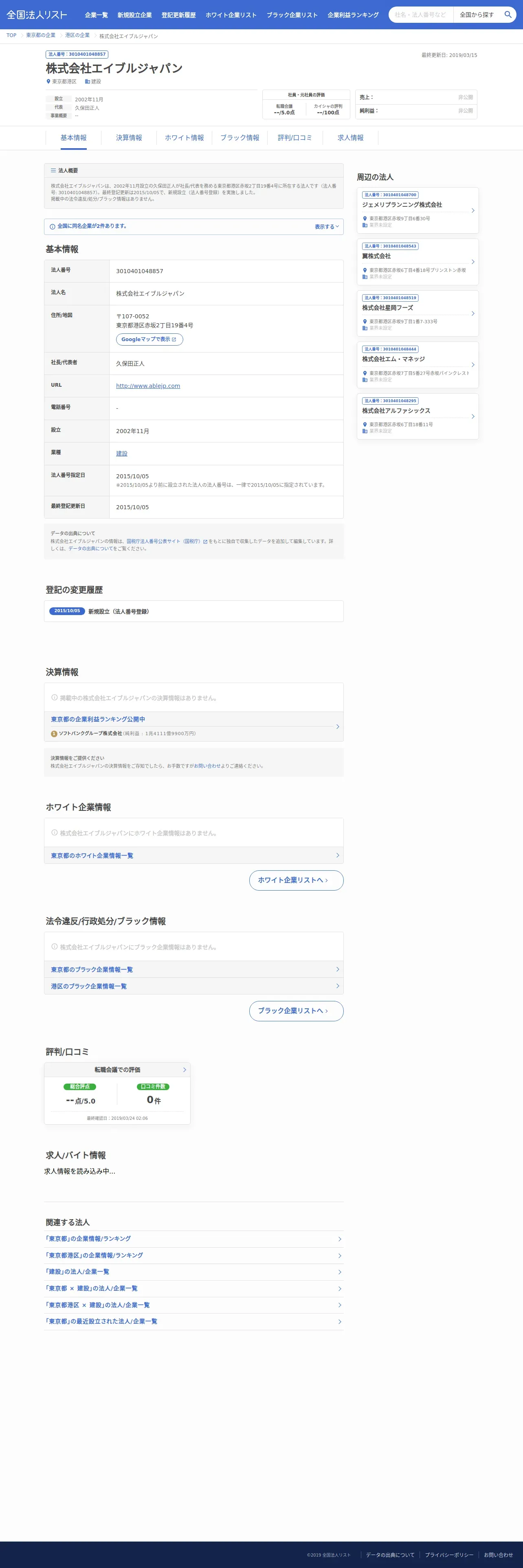Open 「東京都」の企業情報/ランキング related link
Viewport: 523px width, 1568px height.
click(x=193, y=1239)
